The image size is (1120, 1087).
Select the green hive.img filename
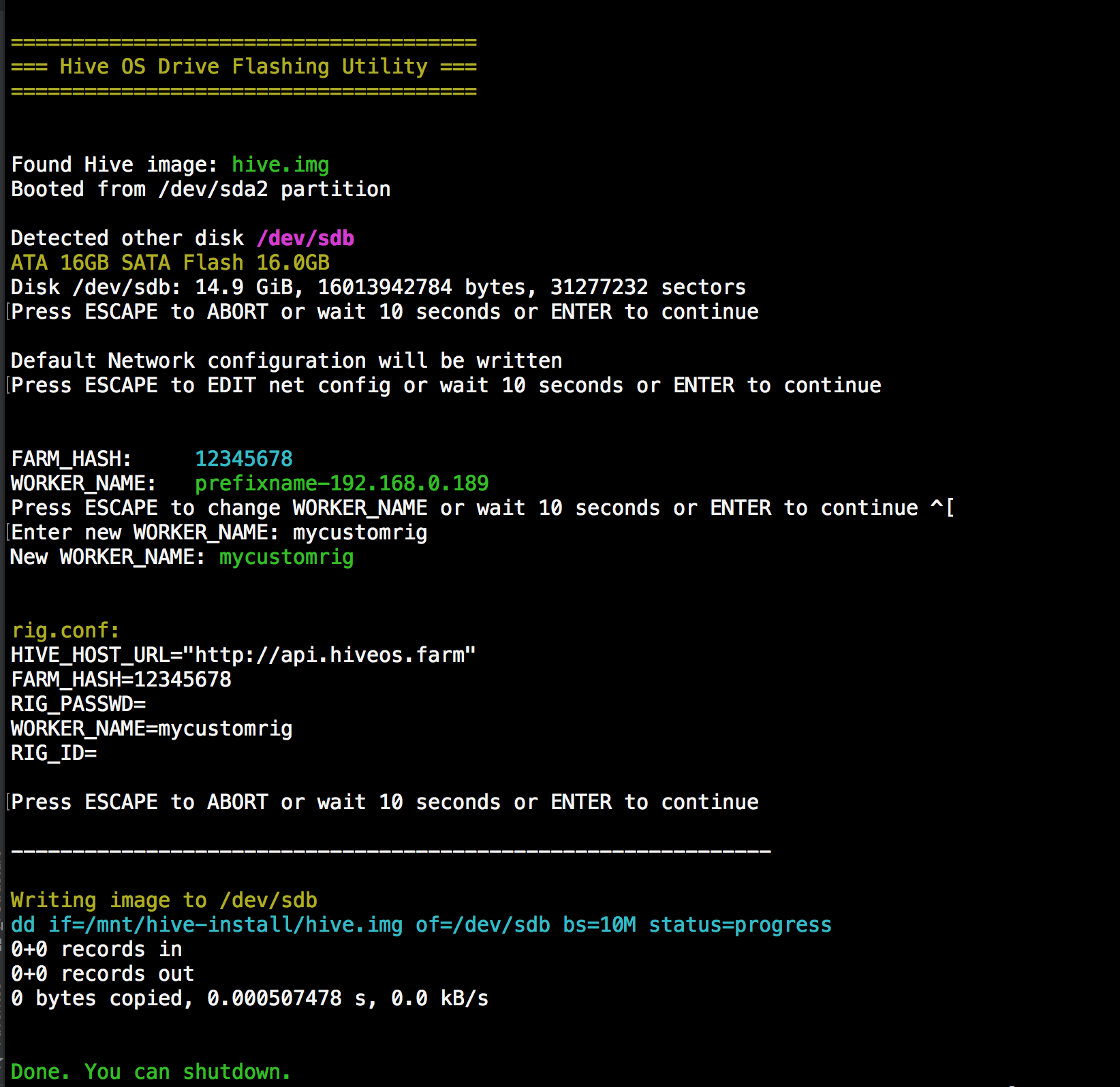tap(280, 165)
